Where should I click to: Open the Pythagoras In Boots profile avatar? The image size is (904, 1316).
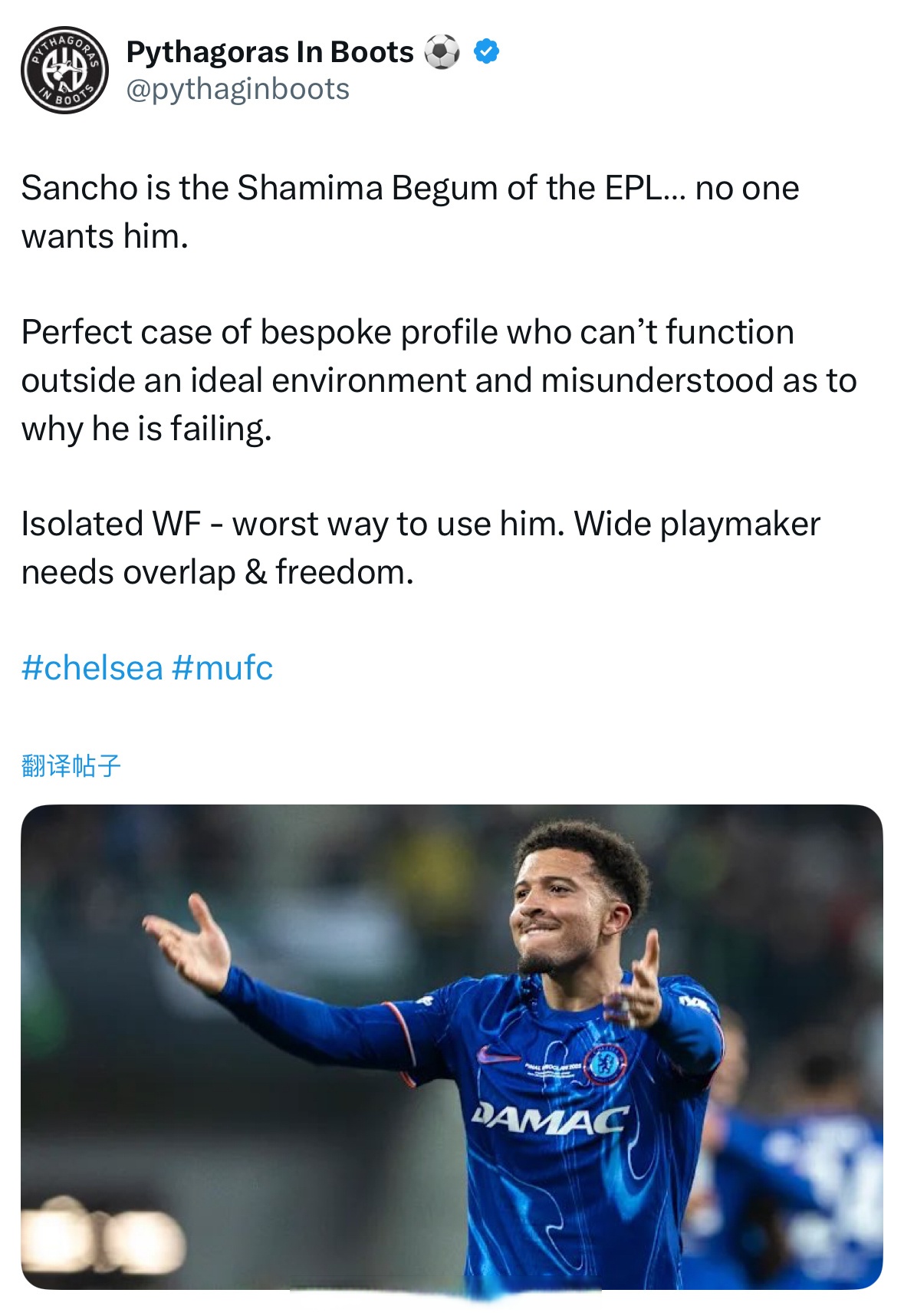click(64, 71)
